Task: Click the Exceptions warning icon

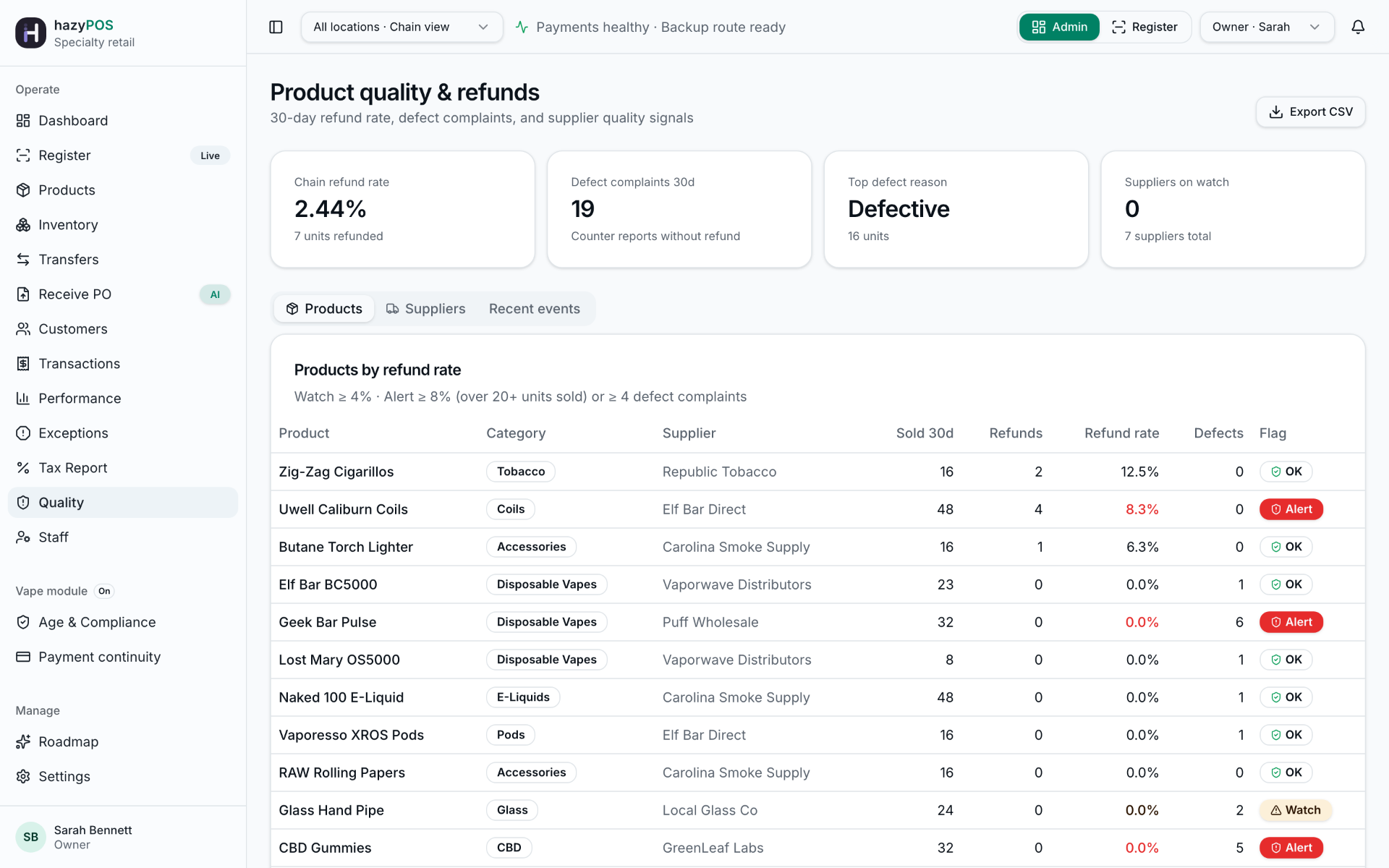Action: tap(23, 433)
